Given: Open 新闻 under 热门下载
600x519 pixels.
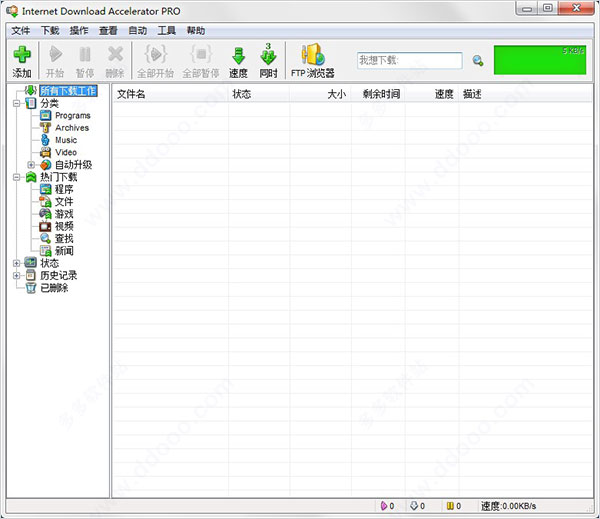Looking at the screenshot, I should point(64,251).
